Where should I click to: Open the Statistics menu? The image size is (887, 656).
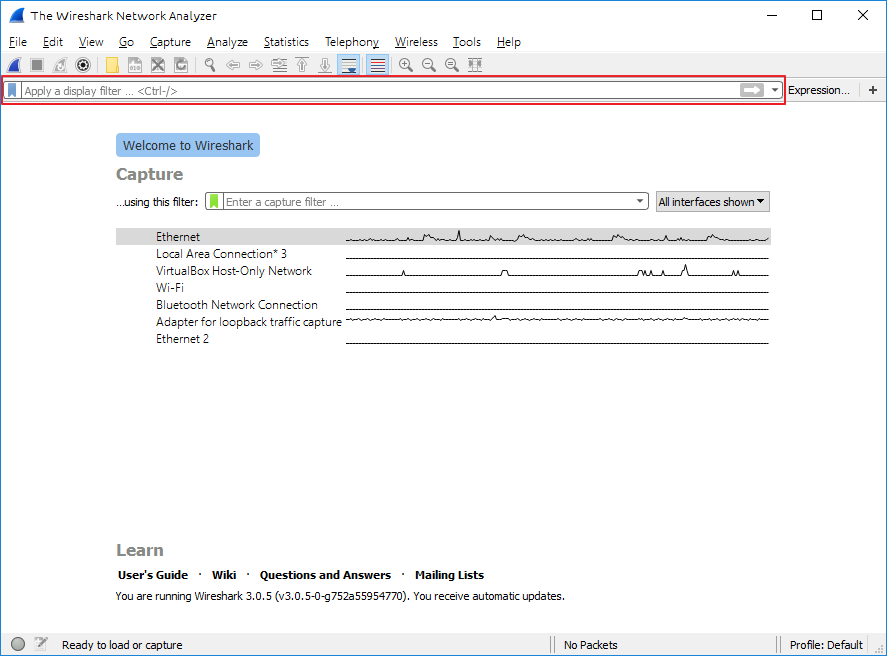click(x=286, y=42)
